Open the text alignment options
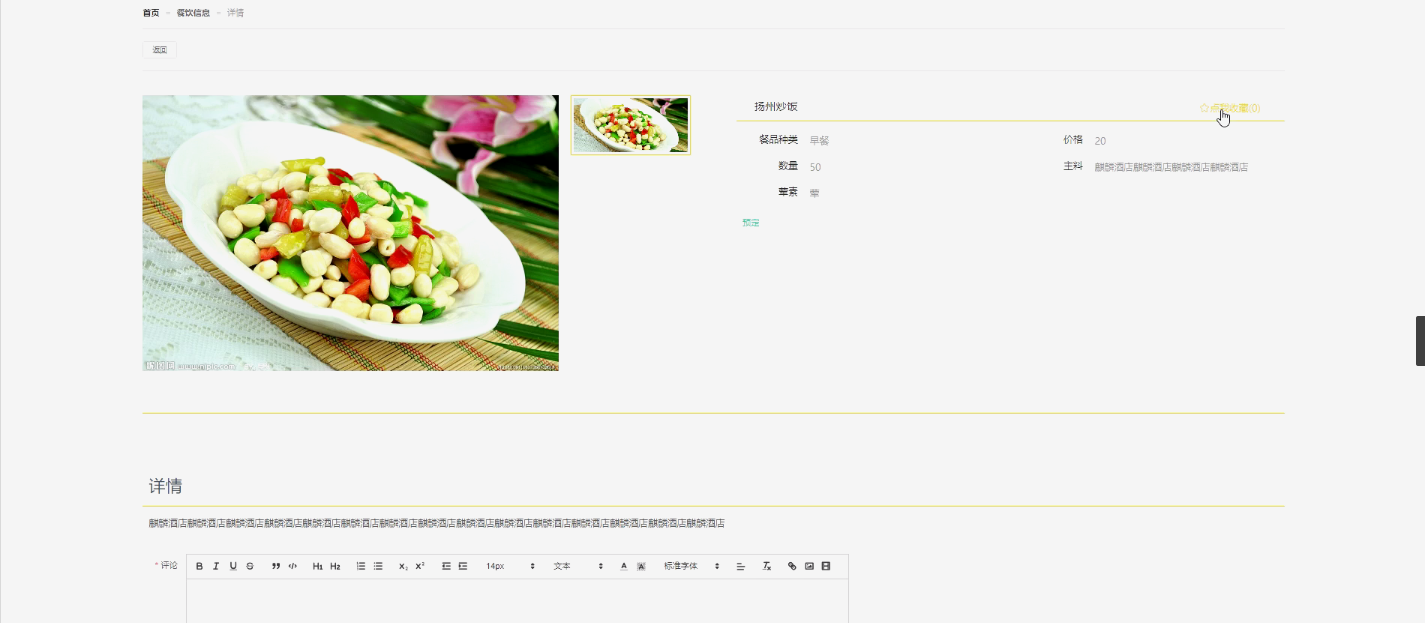Screen dimensions: 1425x623 741,566
